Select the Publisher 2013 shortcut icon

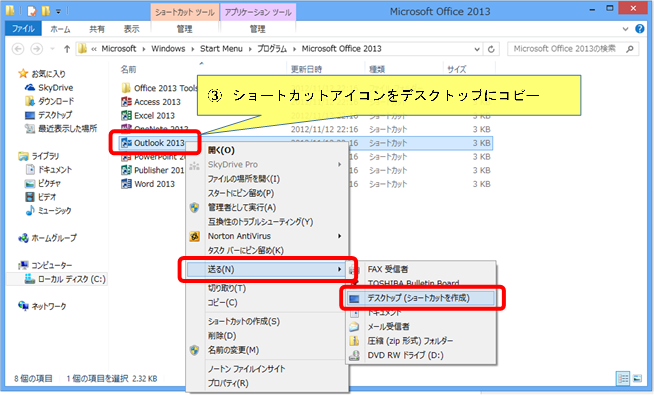coord(126,170)
